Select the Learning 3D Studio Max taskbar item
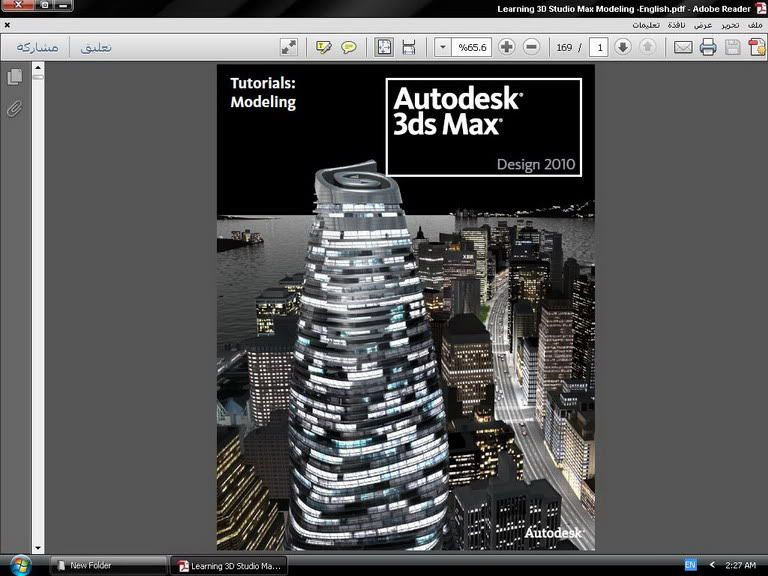This screenshot has width=768, height=576. point(228,566)
